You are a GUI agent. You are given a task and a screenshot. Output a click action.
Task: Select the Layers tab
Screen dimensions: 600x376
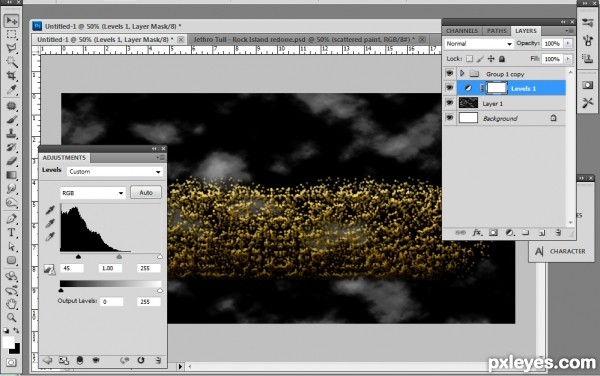[526, 31]
